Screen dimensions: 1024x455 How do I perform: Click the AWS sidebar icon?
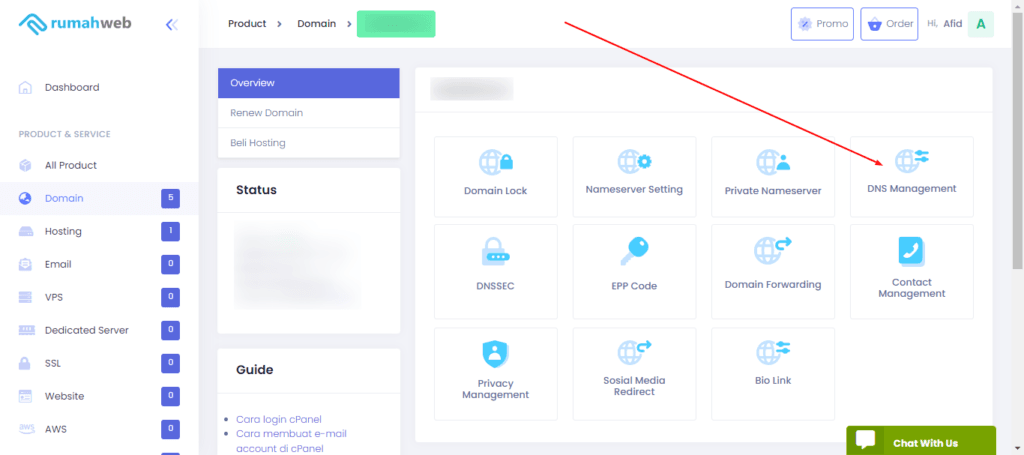pos(26,429)
